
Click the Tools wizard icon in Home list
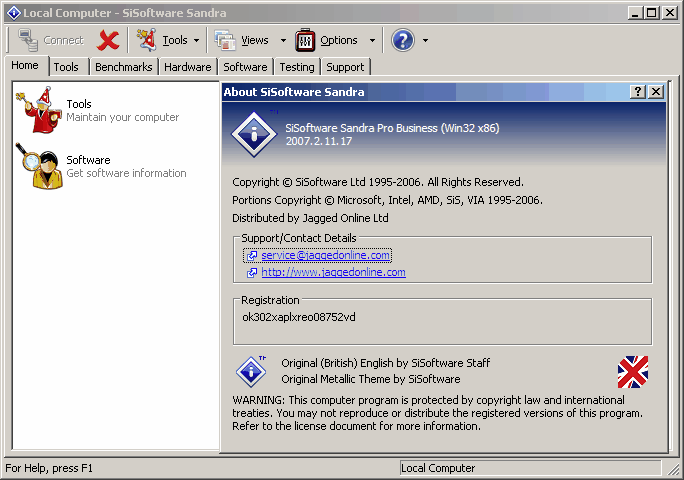(x=39, y=110)
